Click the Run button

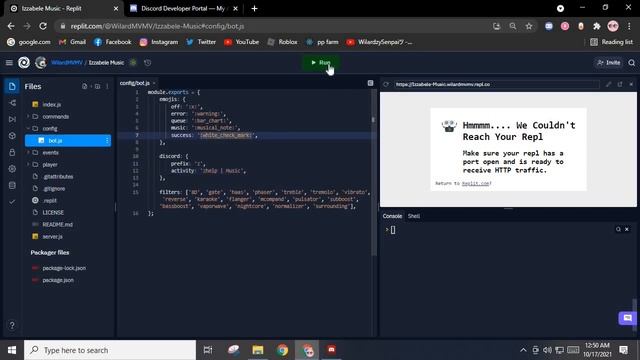point(320,62)
